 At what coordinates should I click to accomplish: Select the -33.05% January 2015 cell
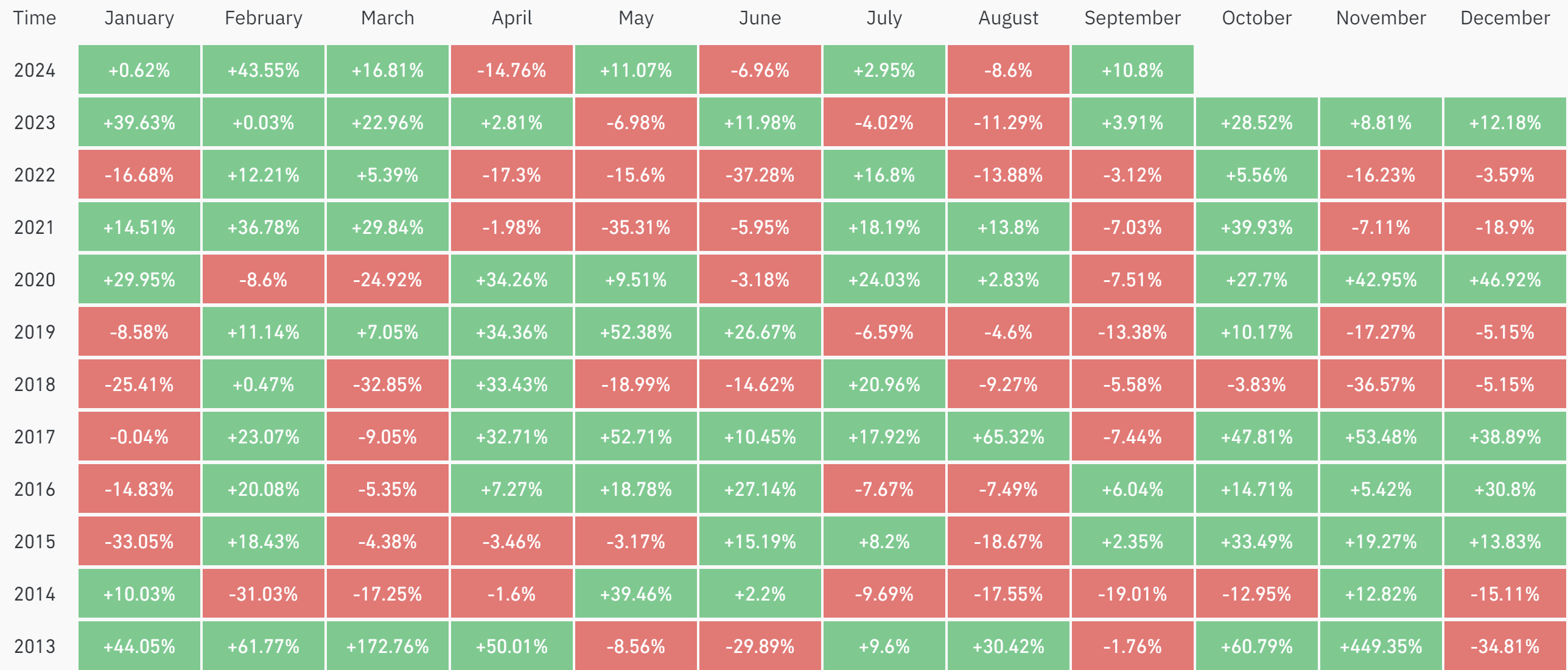(139, 541)
